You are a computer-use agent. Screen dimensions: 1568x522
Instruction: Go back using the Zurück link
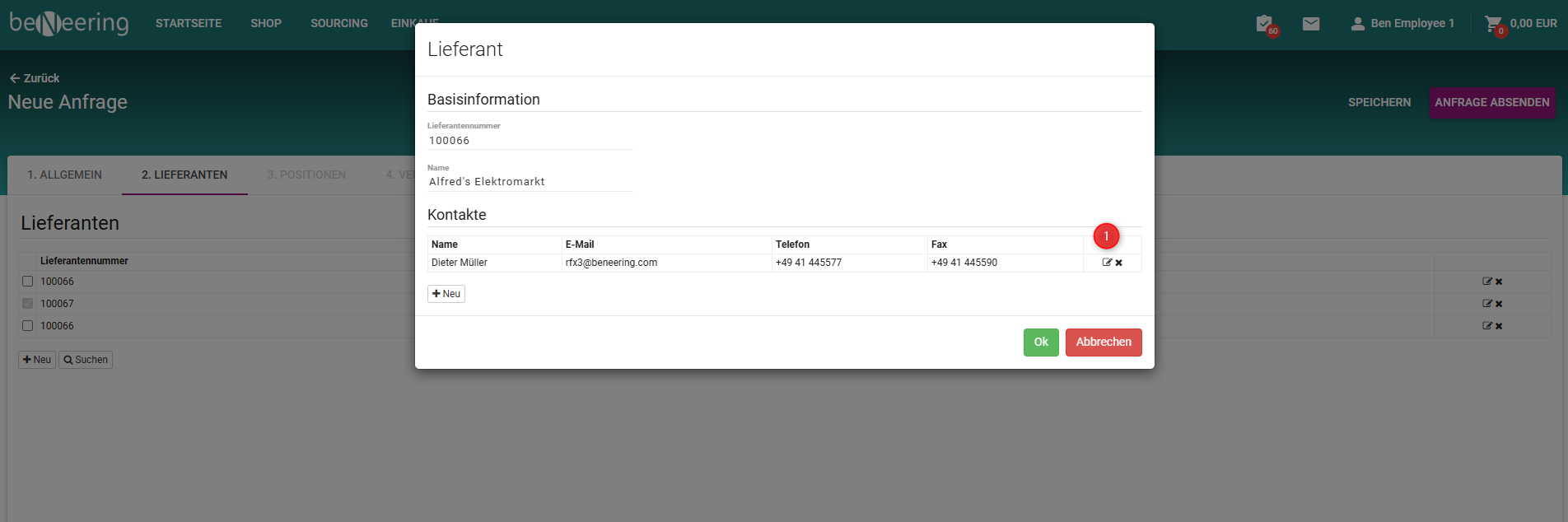(35, 78)
